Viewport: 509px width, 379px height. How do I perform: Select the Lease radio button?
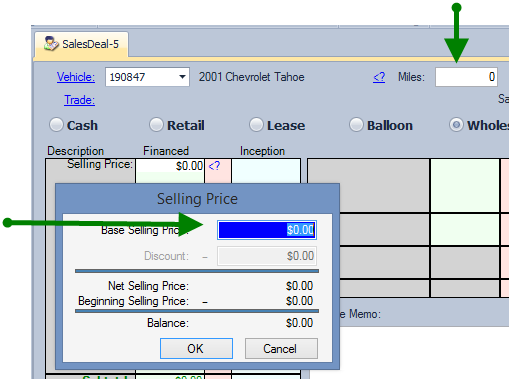coord(256,125)
